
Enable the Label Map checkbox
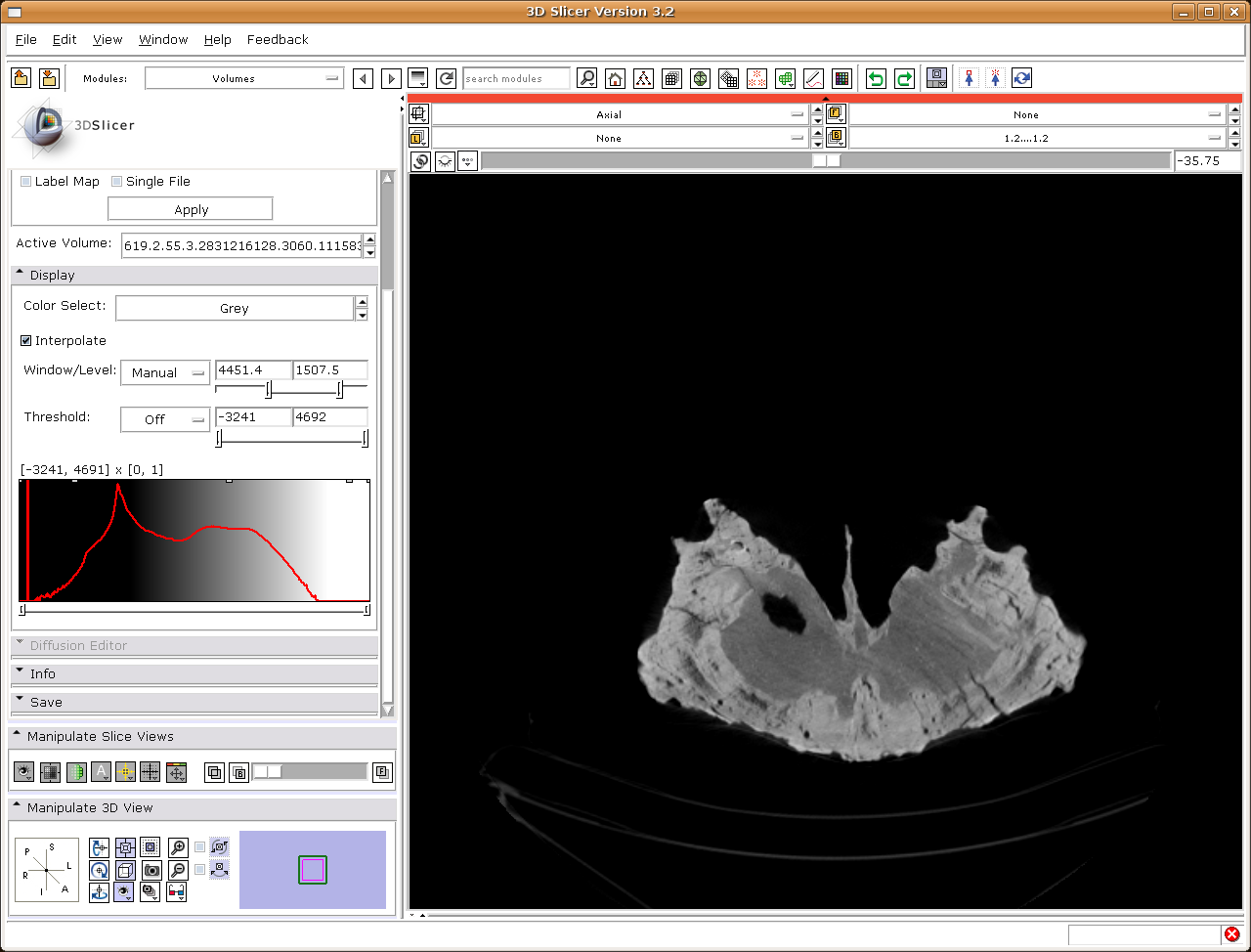click(26, 181)
